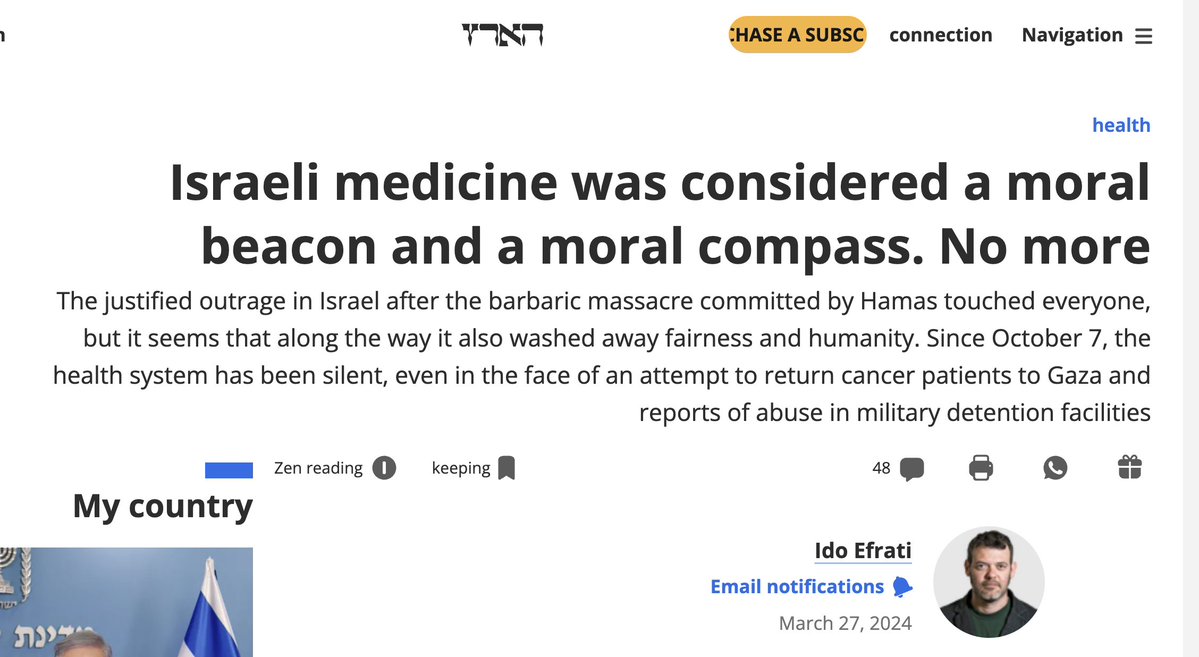Open the health section link

1121,125
